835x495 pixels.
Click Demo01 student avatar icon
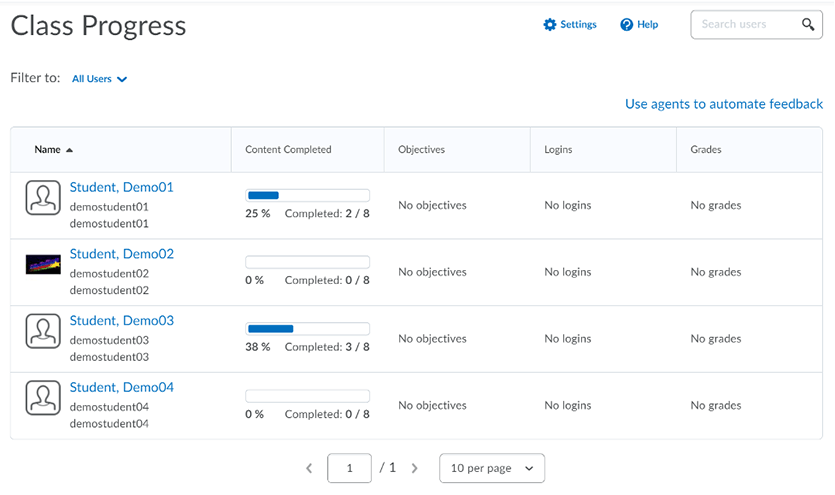(43, 198)
